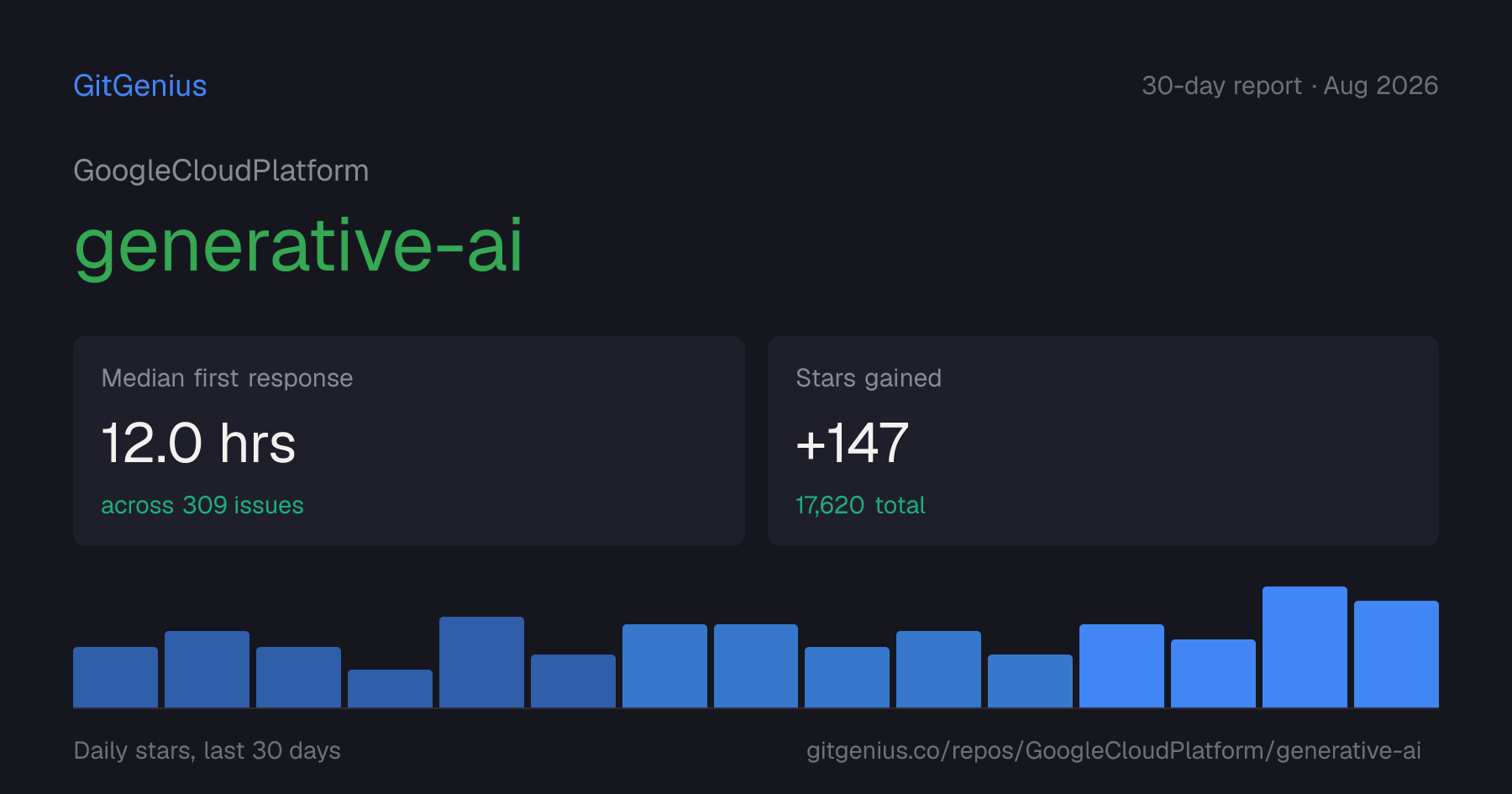Click the last bar of the daily stars chart

click(x=1396, y=654)
